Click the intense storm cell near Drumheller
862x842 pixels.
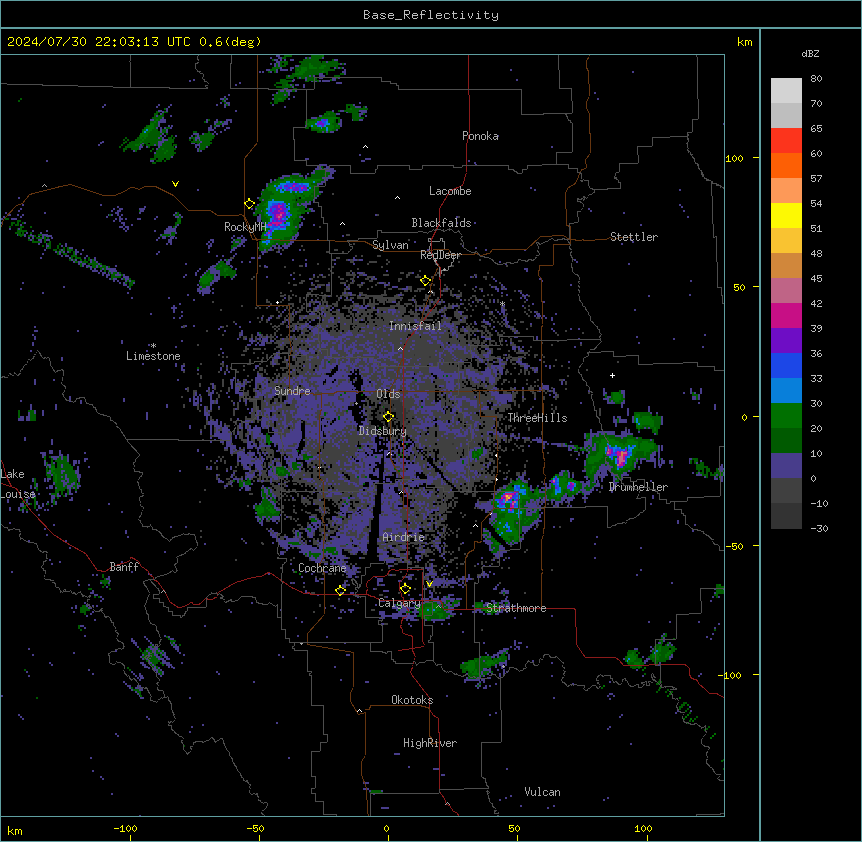click(x=621, y=456)
